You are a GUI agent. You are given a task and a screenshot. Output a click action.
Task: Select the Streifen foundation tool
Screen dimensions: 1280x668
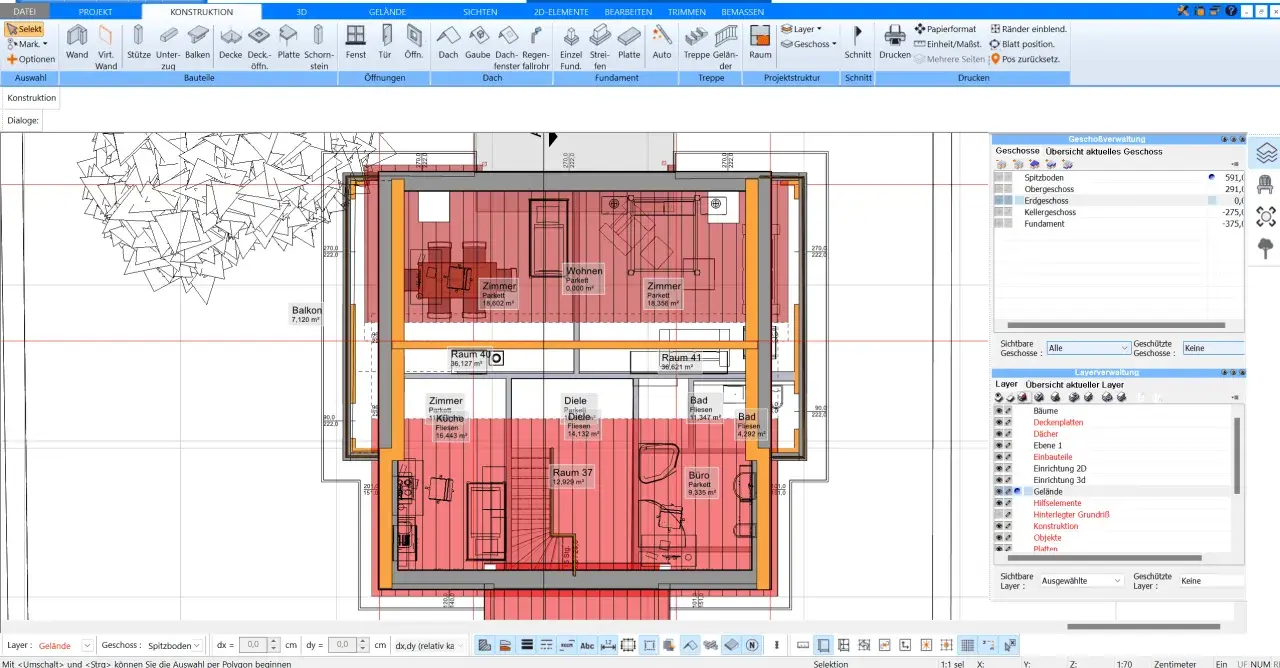(x=601, y=46)
